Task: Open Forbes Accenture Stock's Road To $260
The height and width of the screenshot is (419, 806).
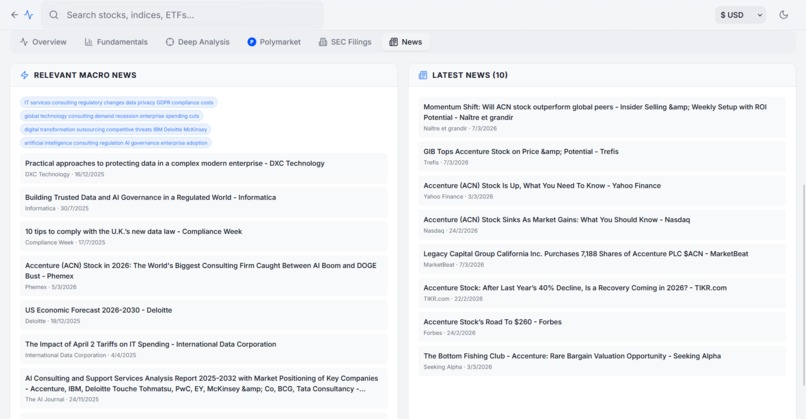Action: (602, 327)
